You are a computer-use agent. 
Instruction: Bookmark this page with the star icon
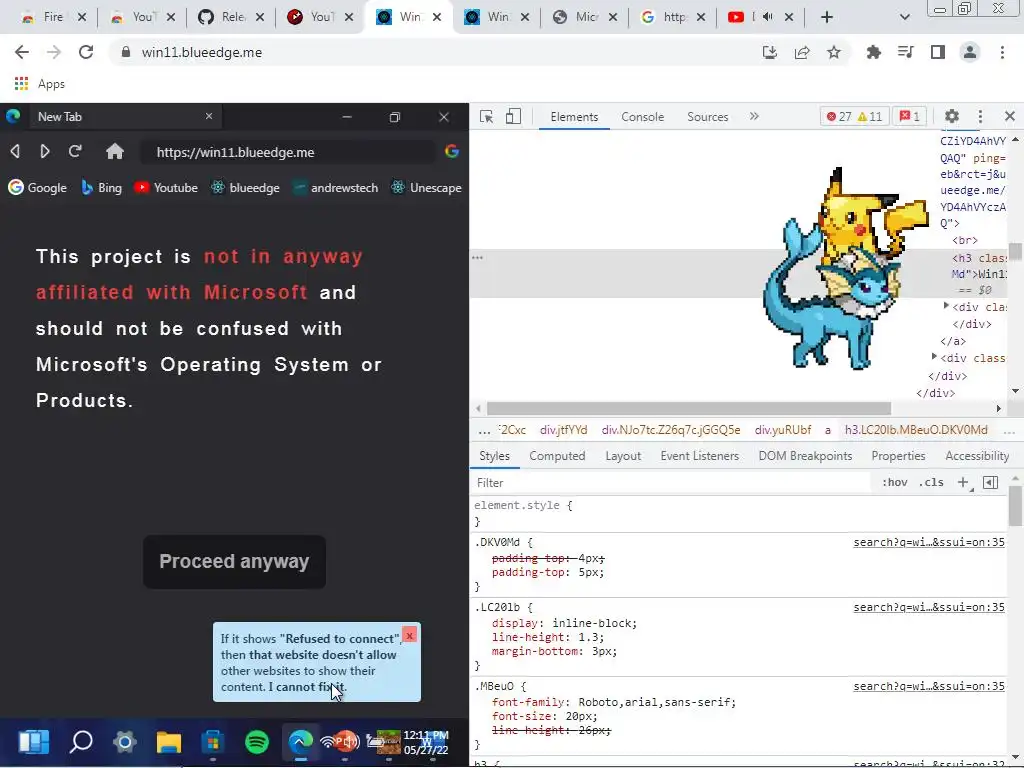click(x=834, y=52)
